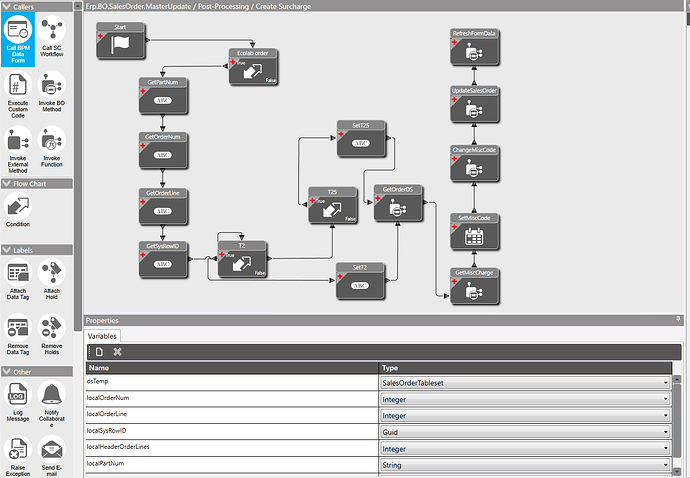The height and width of the screenshot is (478, 690).
Task: Choose the Invoke BO Method tool
Action: point(51,92)
